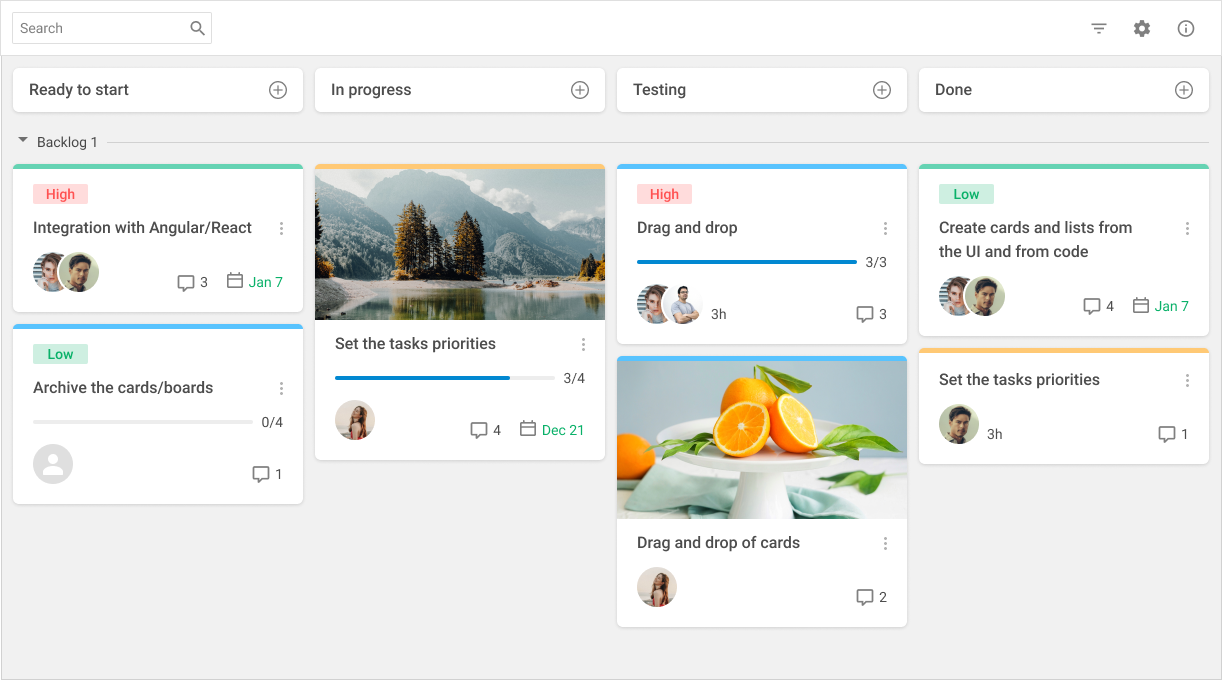The image size is (1222, 680).
Task: Open options menu on Set the tasks priorities in Done
Action: tap(1187, 380)
